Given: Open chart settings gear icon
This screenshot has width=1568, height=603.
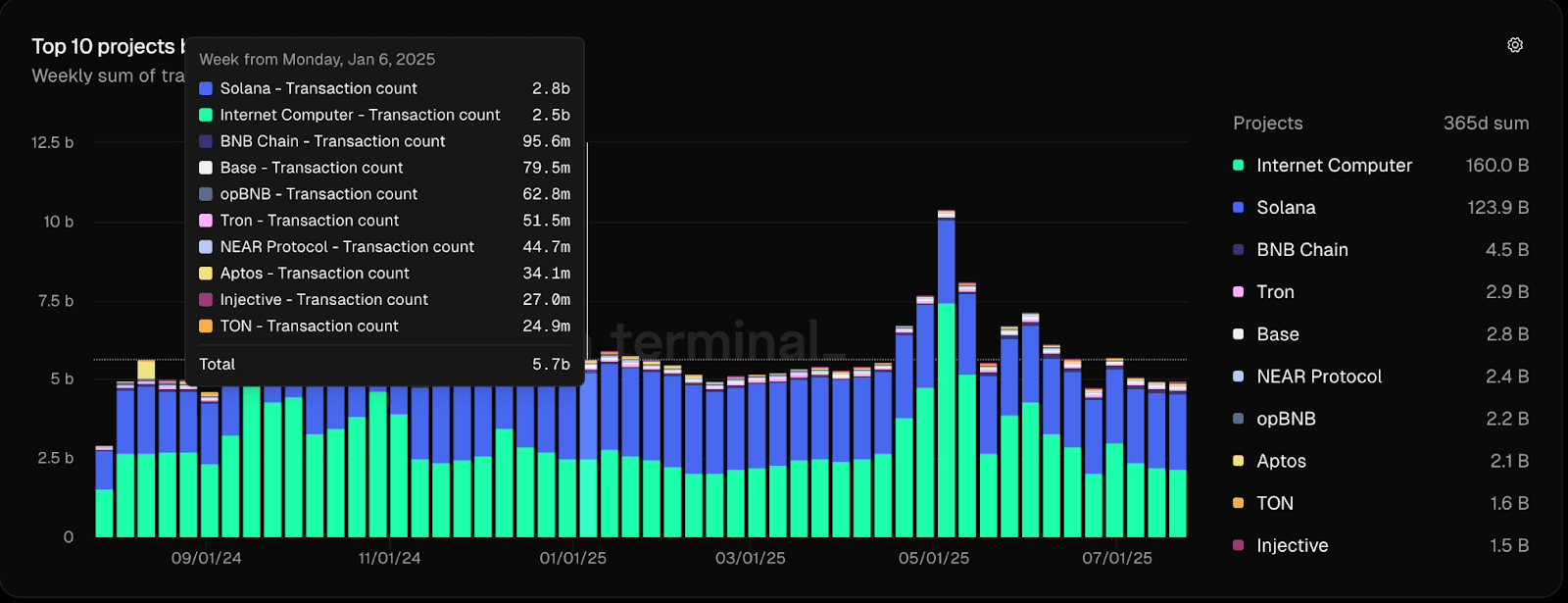Looking at the screenshot, I should [1514, 45].
